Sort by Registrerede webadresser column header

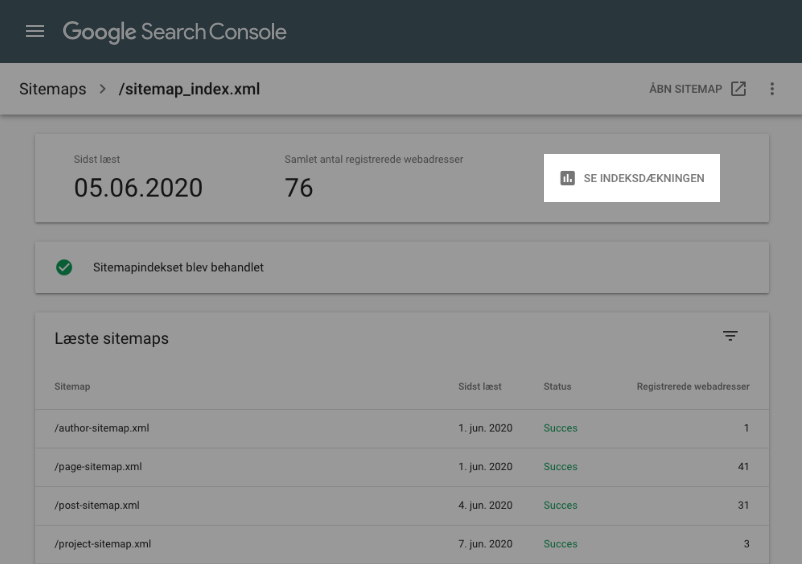point(693,387)
